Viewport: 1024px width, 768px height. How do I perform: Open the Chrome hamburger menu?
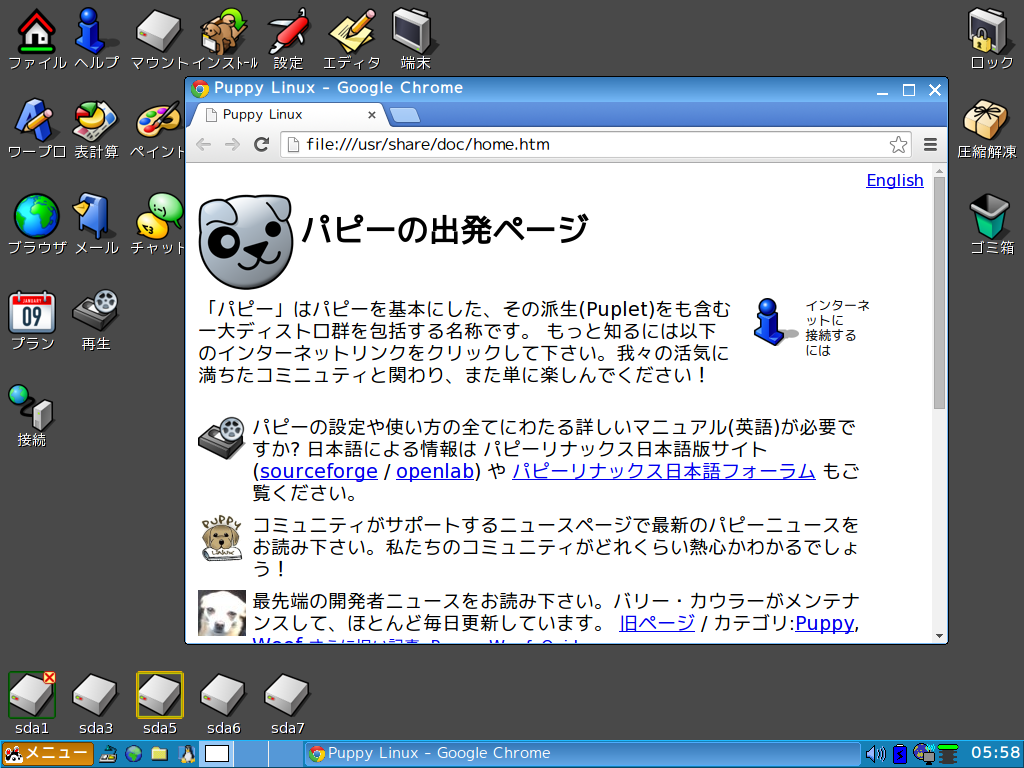(x=931, y=144)
